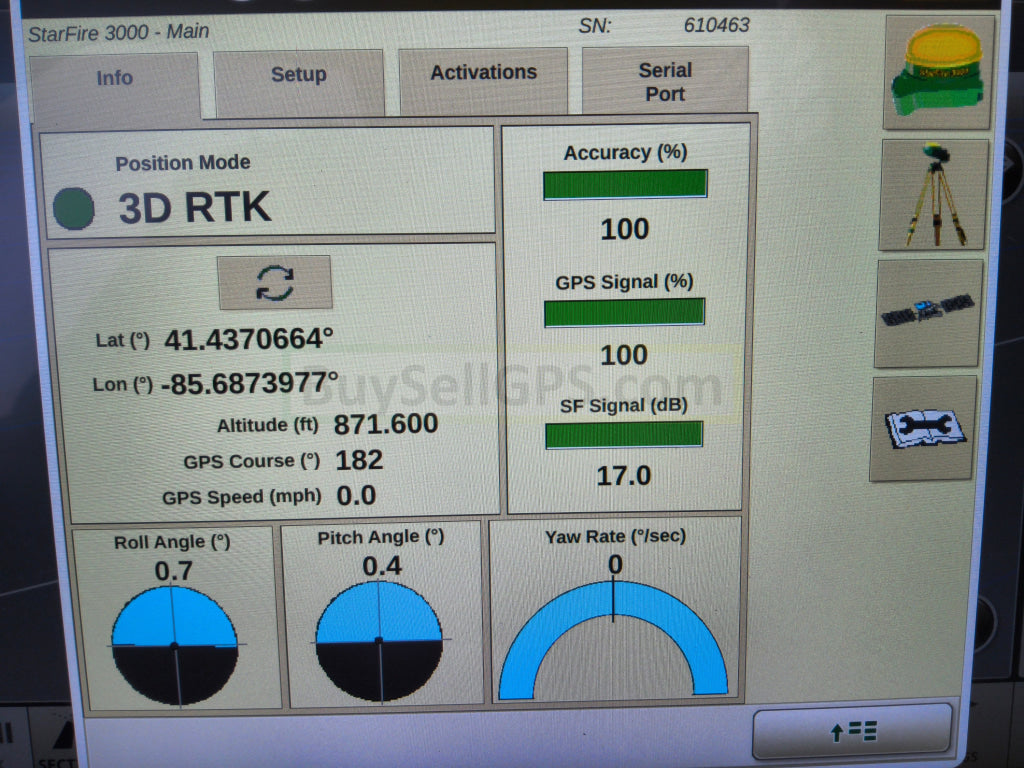Open the StarFire receiver icon button
The height and width of the screenshot is (768, 1024).
(x=939, y=72)
